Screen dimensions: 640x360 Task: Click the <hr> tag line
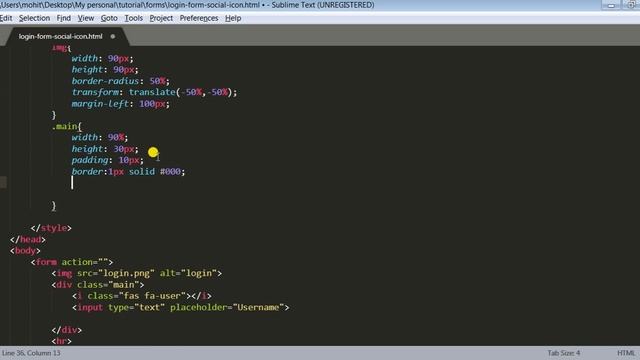(62, 341)
